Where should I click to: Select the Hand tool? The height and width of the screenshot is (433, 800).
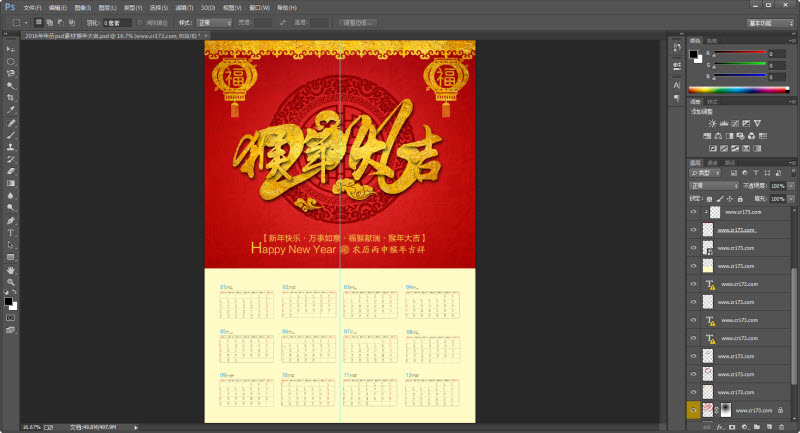point(11,270)
